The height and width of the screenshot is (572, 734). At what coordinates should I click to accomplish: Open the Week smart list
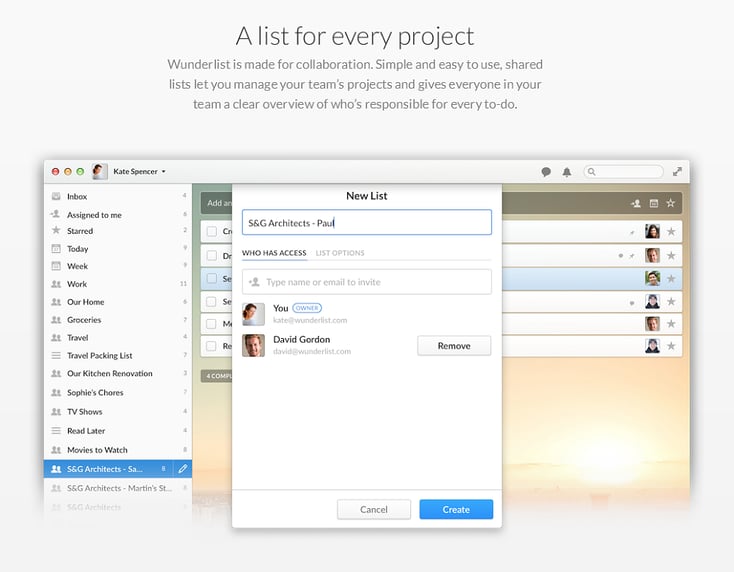coord(118,266)
